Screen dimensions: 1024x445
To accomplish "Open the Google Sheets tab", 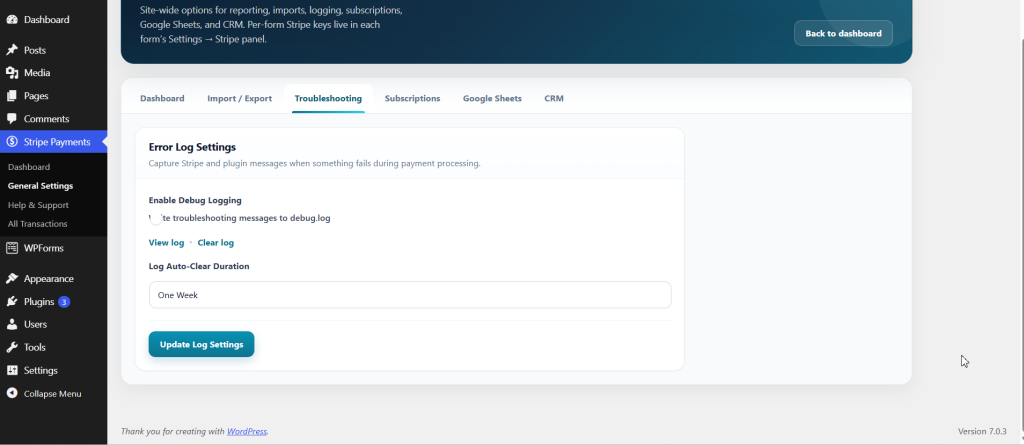I will [492, 99].
